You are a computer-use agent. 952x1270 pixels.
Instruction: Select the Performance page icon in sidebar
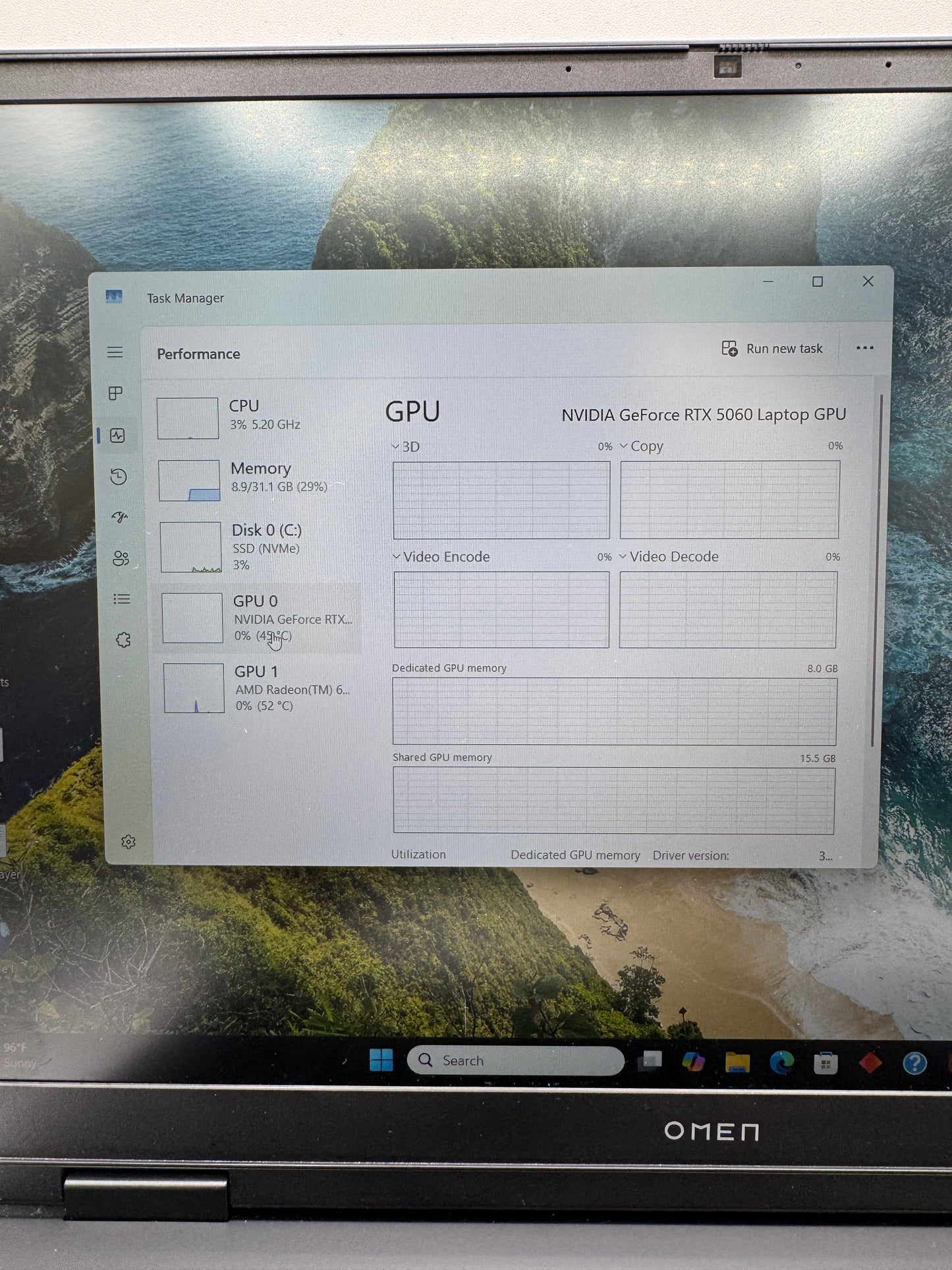point(118,436)
